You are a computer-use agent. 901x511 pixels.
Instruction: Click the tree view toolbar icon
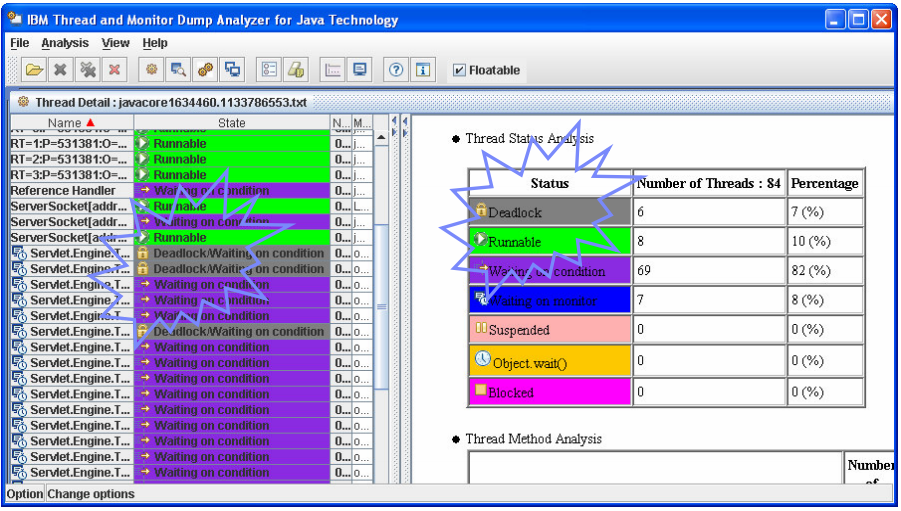(332, 70)
